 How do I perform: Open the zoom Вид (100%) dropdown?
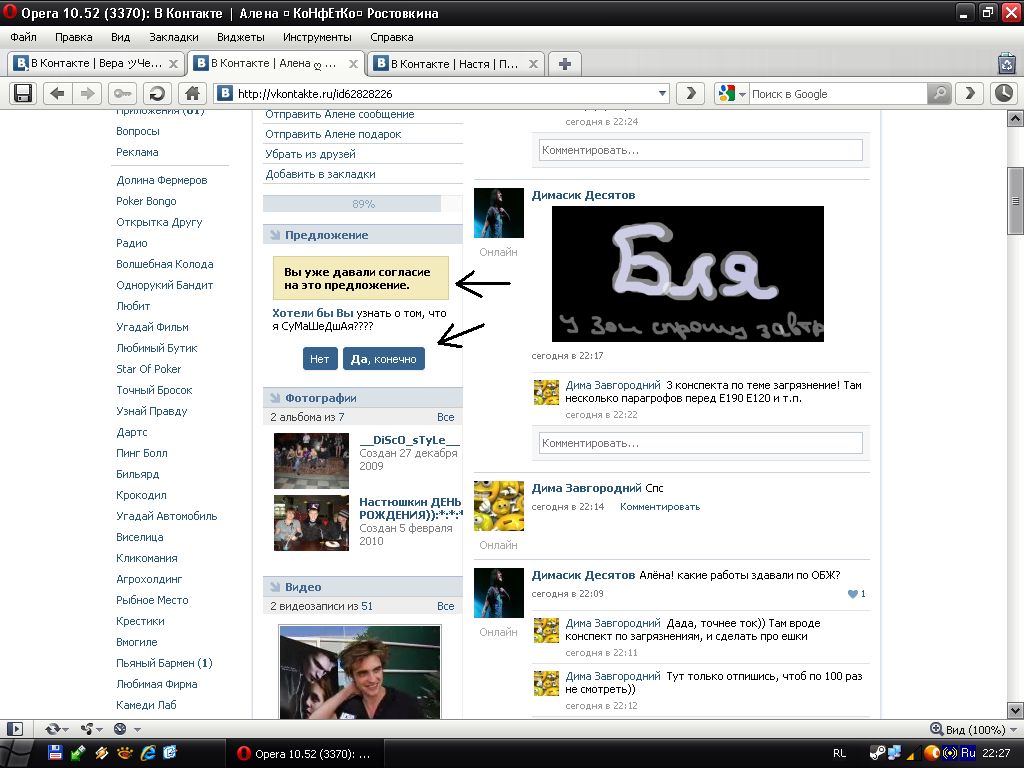[x=1012, y=730]
